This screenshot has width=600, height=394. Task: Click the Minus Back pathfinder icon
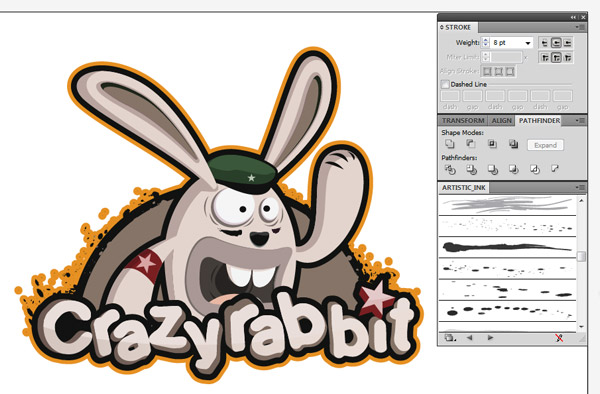(554, 168)
